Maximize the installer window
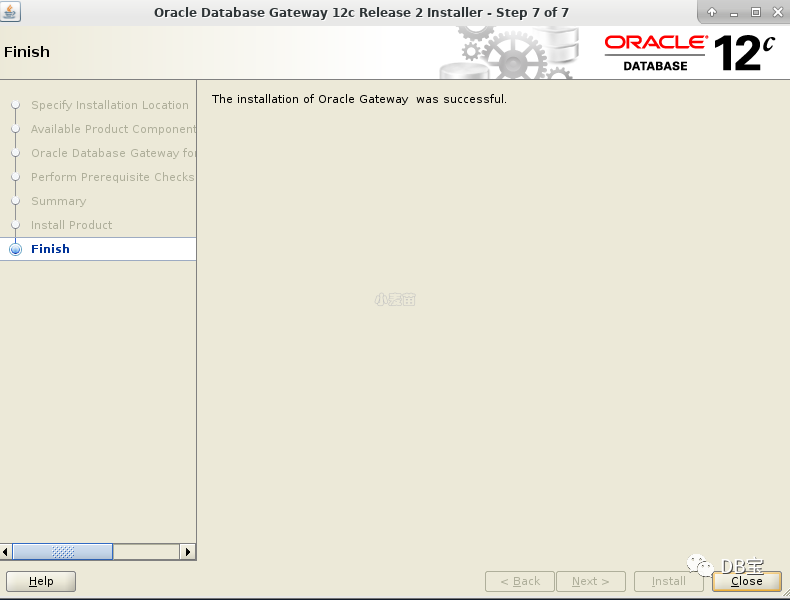This screenshot has height=600, width=790. click(756, 12)
